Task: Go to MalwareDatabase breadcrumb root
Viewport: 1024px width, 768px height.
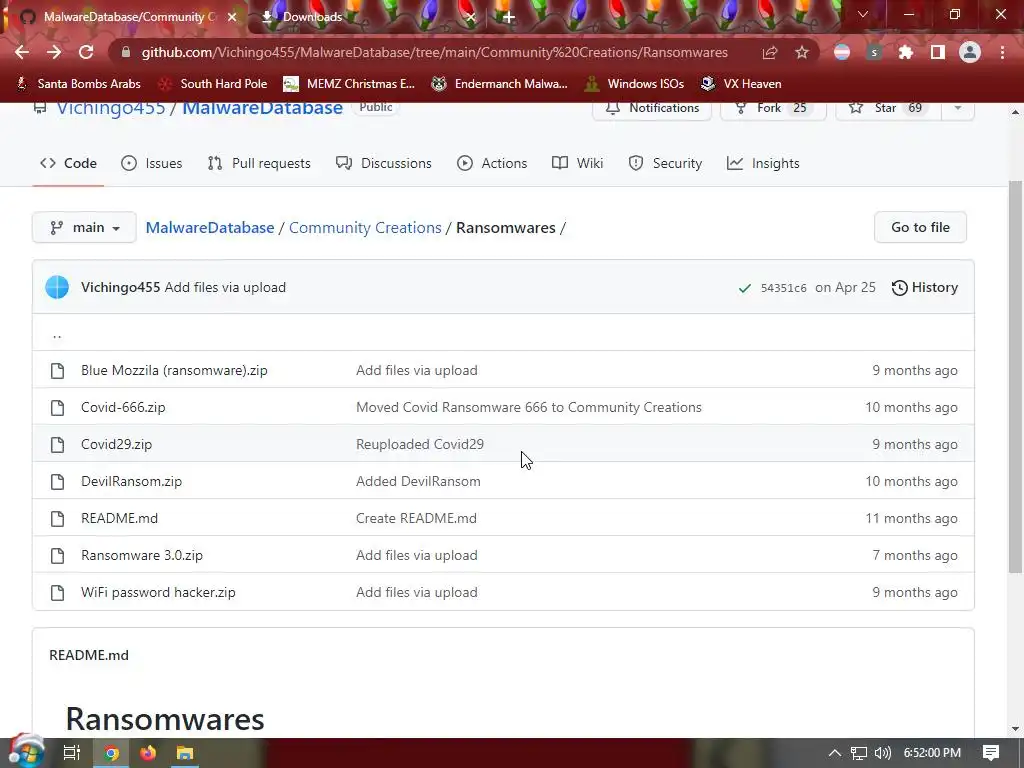Action: coord(210,228)
